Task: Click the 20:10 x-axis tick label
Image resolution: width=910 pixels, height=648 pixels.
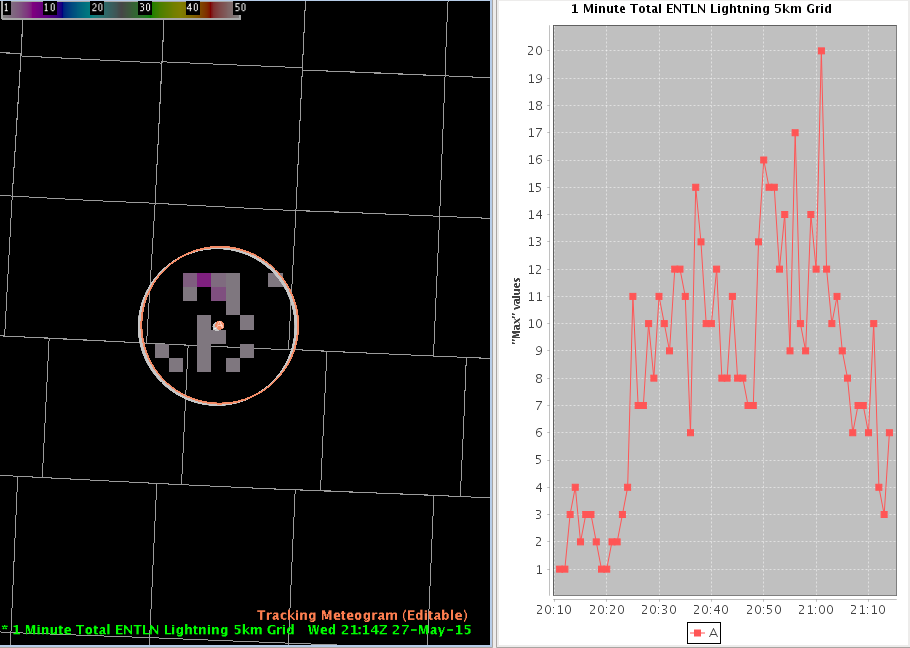Action: (554, 610)
